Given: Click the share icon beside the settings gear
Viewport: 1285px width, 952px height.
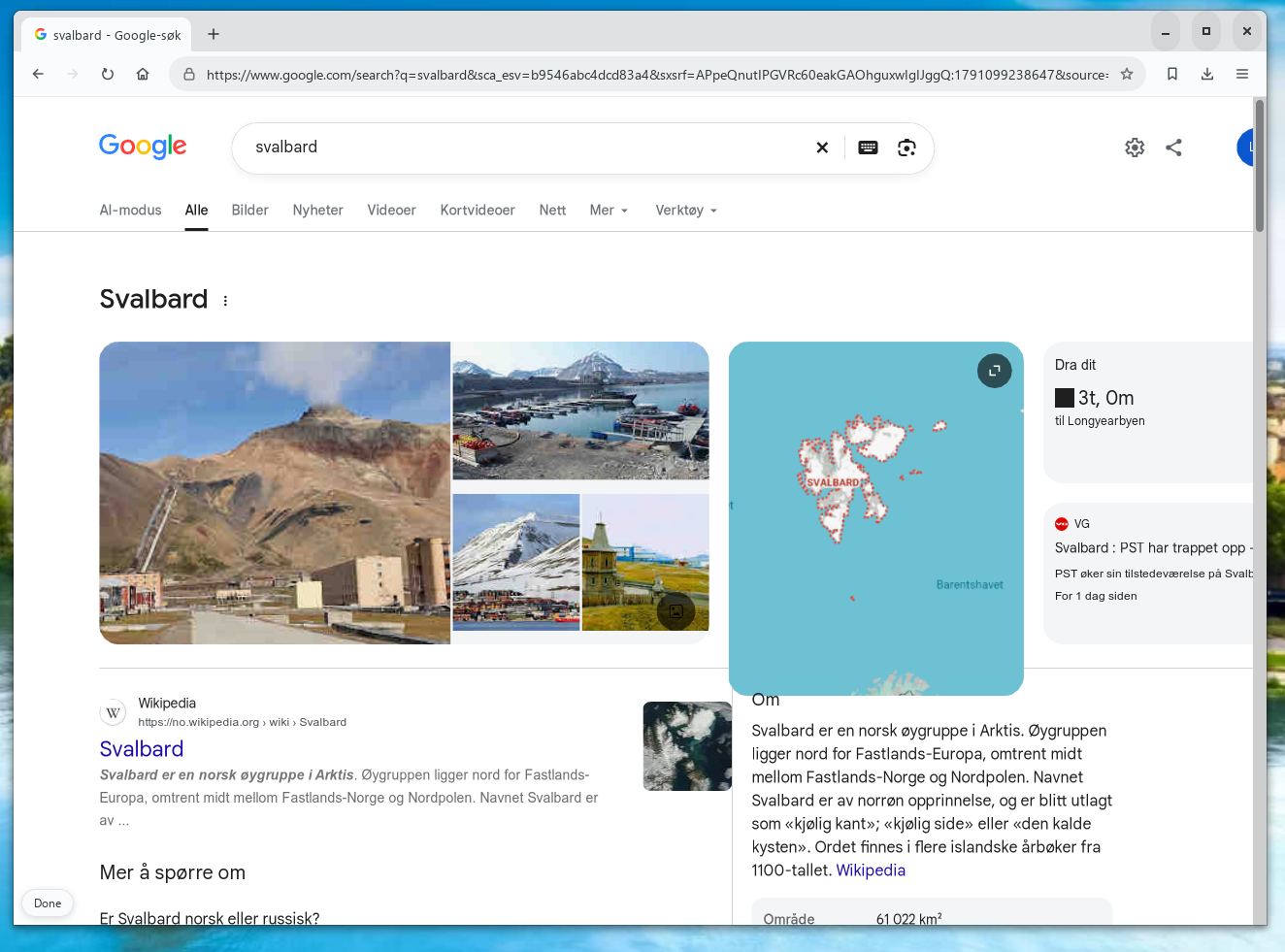Looking at the screenshot, I should coord(1173,148).
